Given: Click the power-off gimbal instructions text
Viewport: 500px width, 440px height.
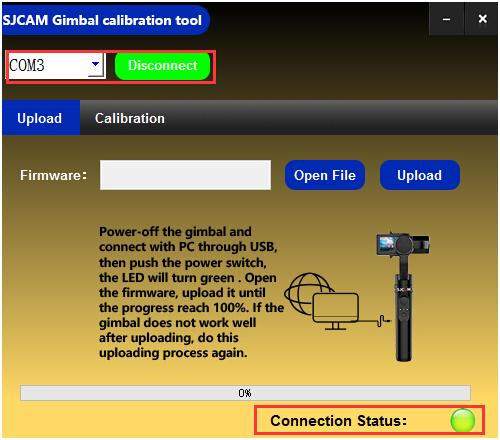Looking at the screenshot, I should (191, 292).
